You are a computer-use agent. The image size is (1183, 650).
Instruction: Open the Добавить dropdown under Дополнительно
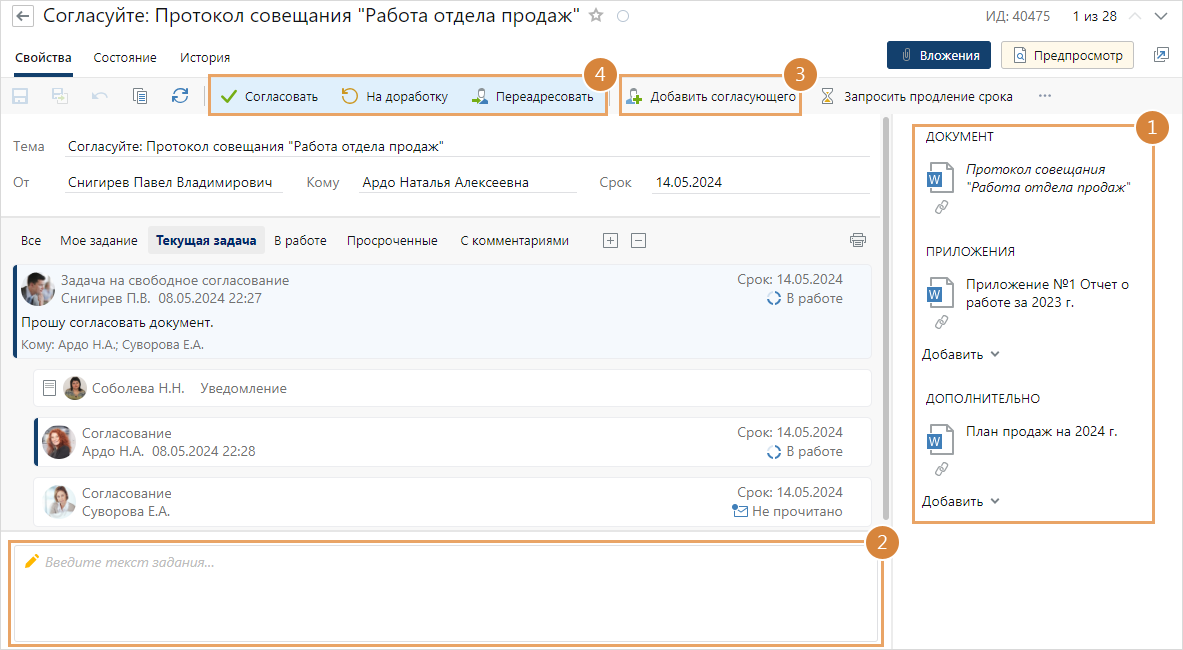(960, 501)
